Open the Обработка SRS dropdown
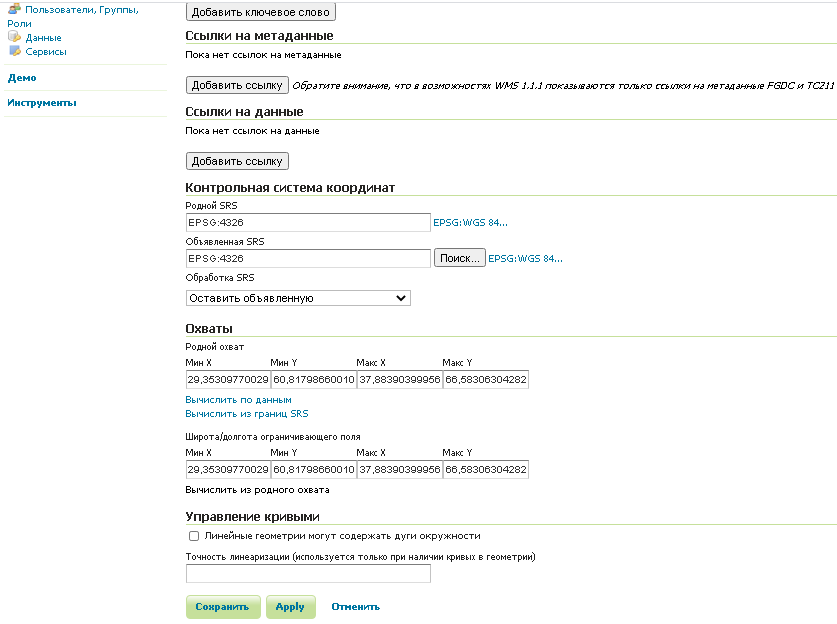The height and width of the screenshot is (624, 837). click(295, 298)
